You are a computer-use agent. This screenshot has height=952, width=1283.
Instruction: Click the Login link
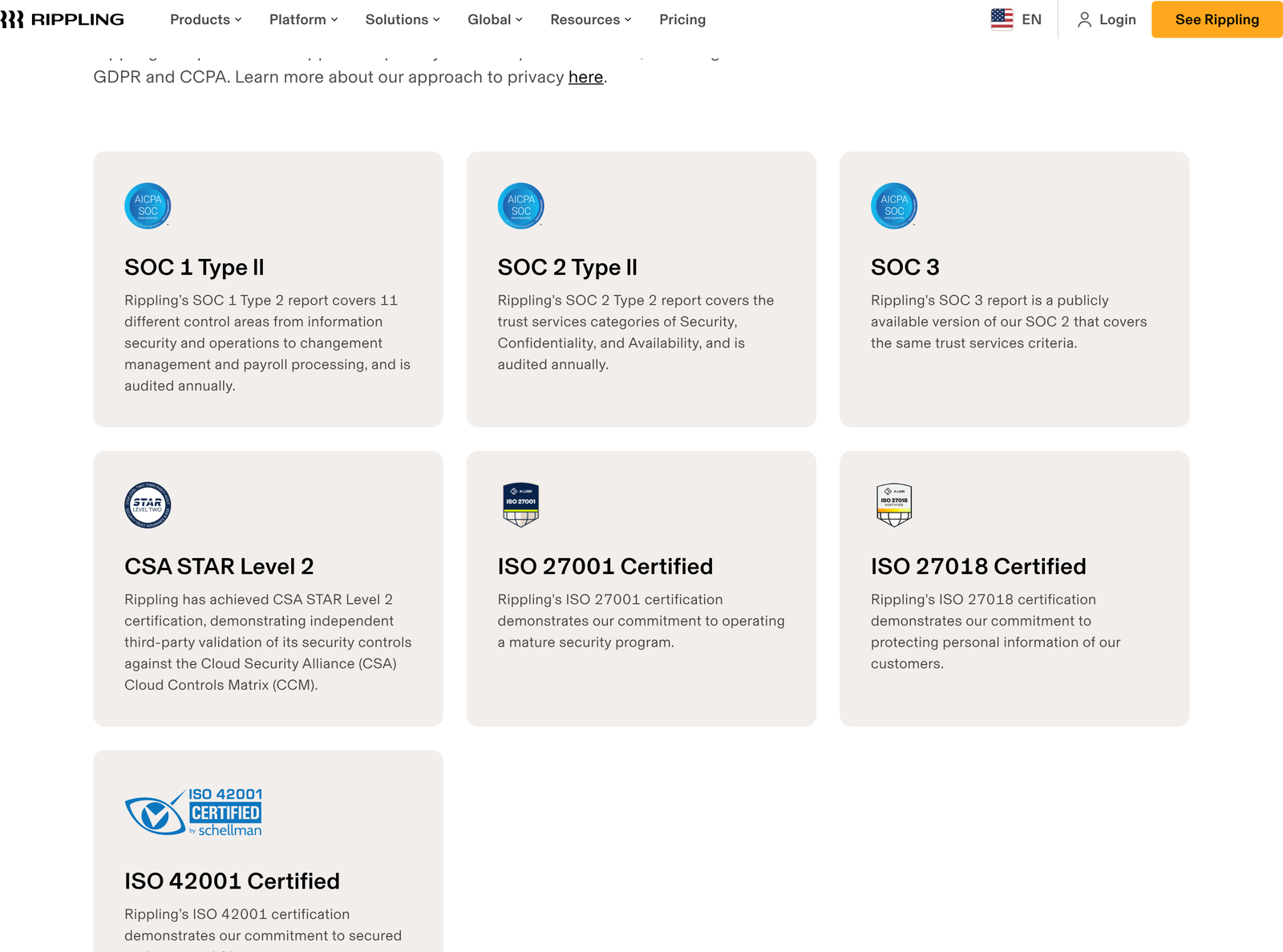coord(1117,19)
